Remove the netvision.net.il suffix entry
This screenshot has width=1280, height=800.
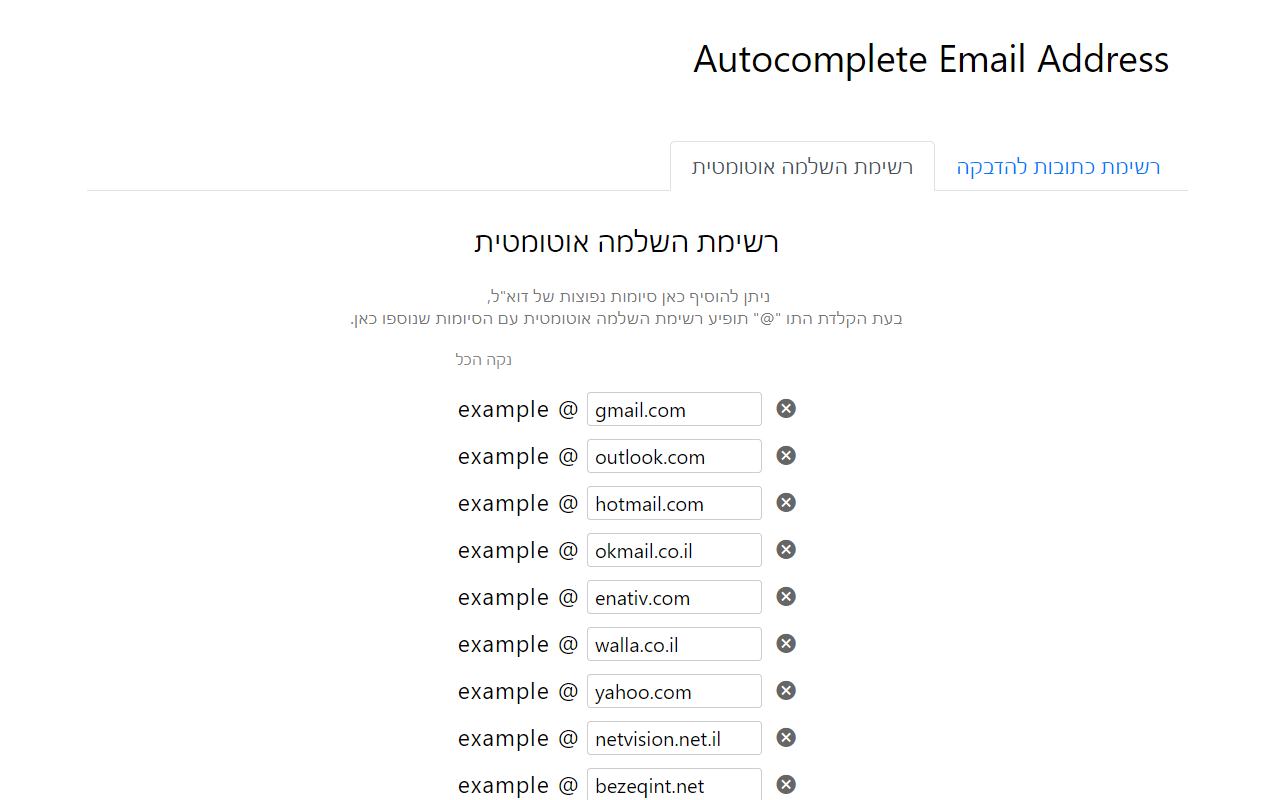pyautogui.click(x=785, y=737)
